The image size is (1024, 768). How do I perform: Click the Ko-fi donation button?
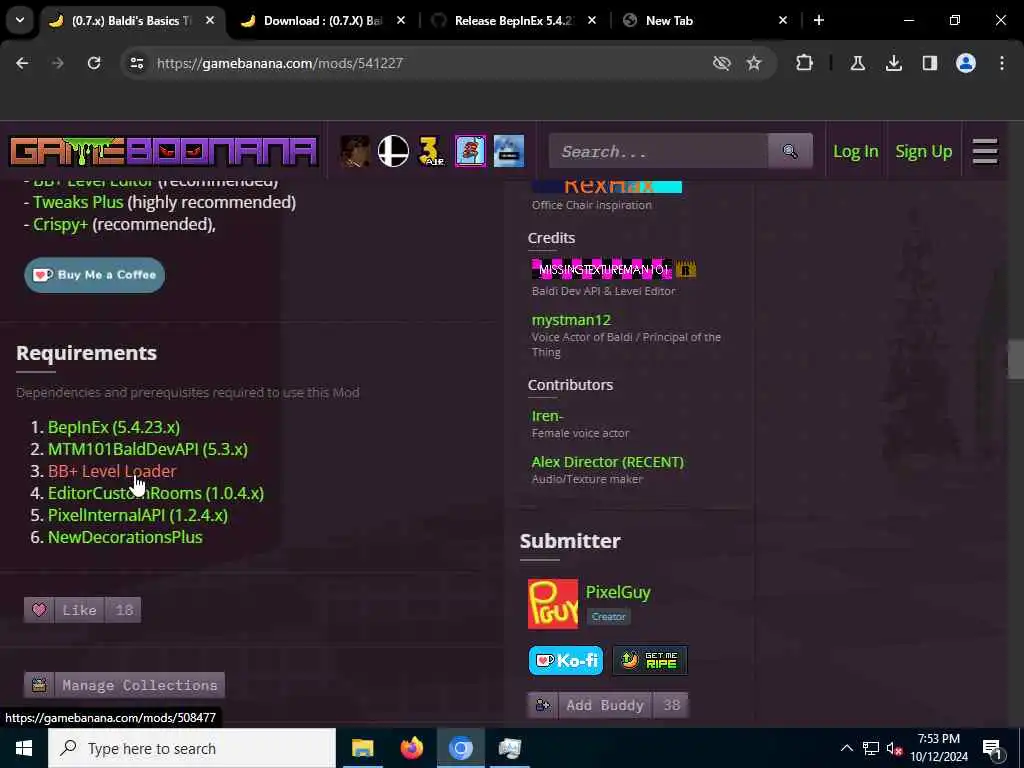click(566, 660)
